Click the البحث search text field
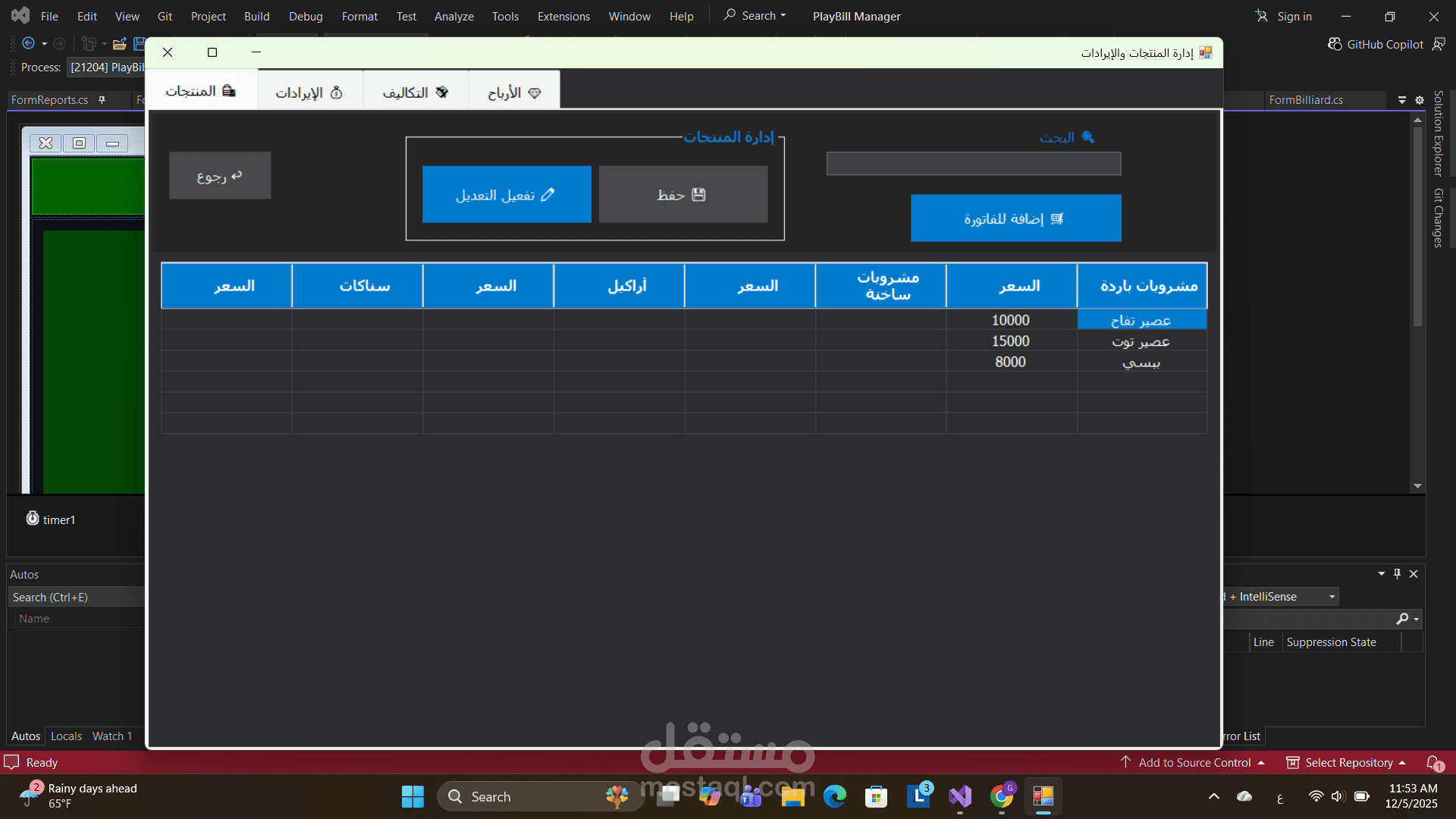Image resolution: width=1456 pixels, height=819 pixels. coord(973,164)
